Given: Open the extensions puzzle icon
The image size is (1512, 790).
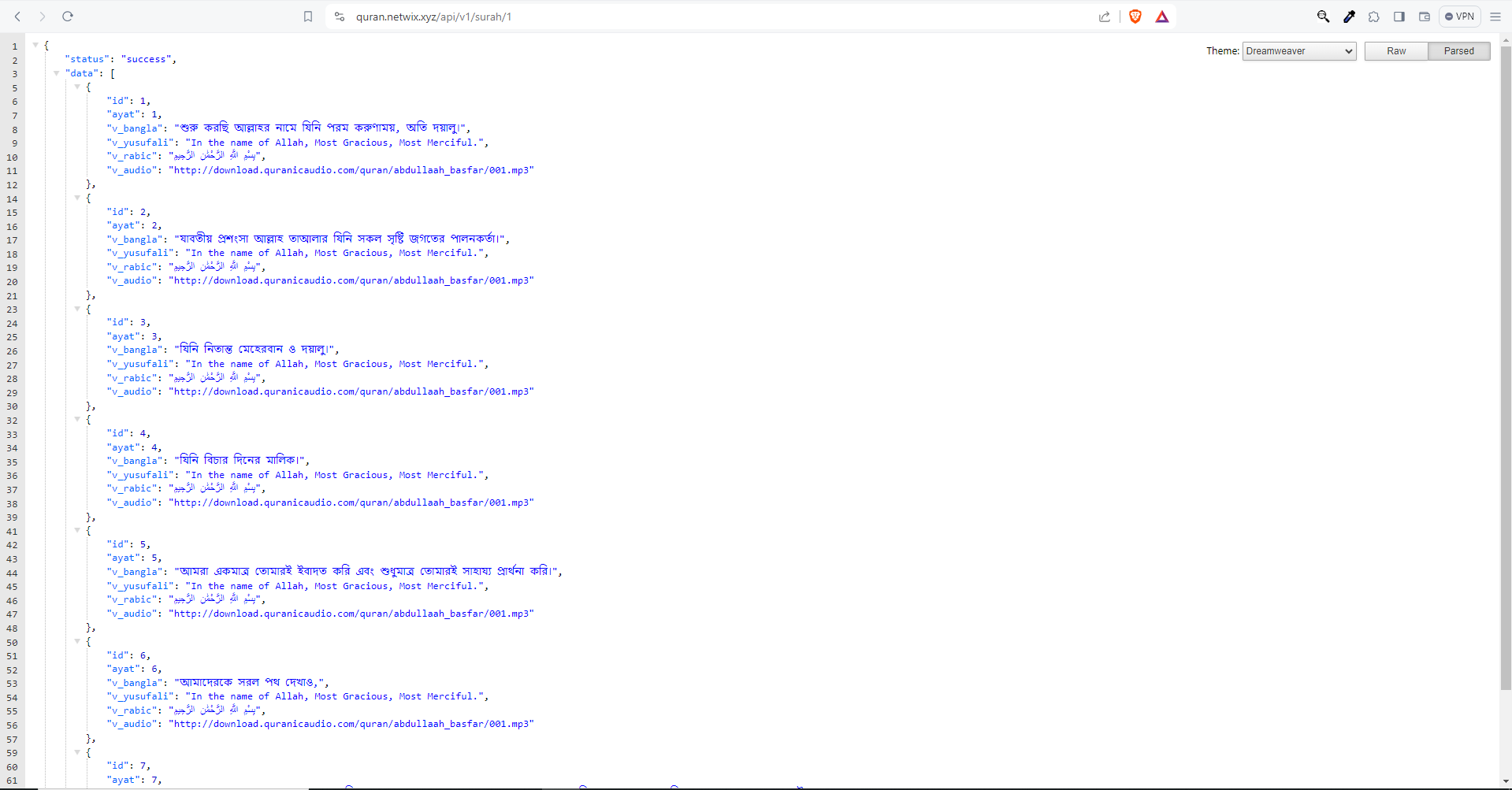Looking at the screenshot, I should pyautogui.click(x=1374, y=17).
